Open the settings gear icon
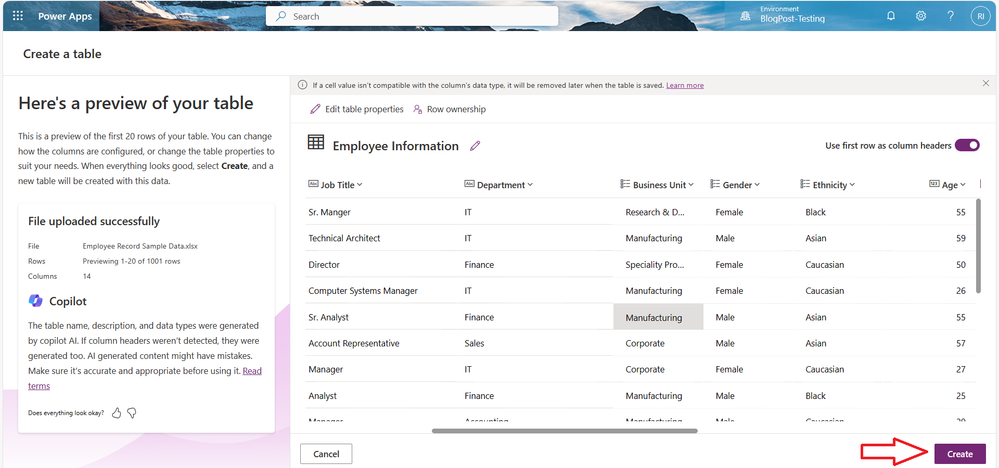This screenshot has width=999, height=468. [921, 17]
